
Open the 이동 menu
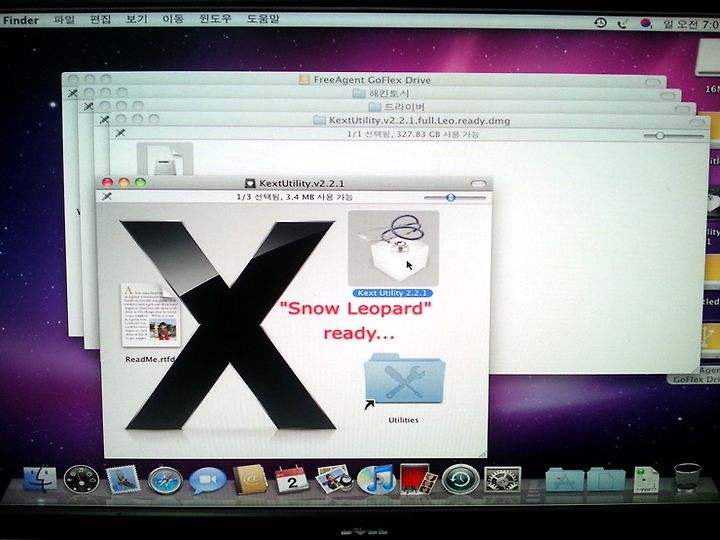173,19
